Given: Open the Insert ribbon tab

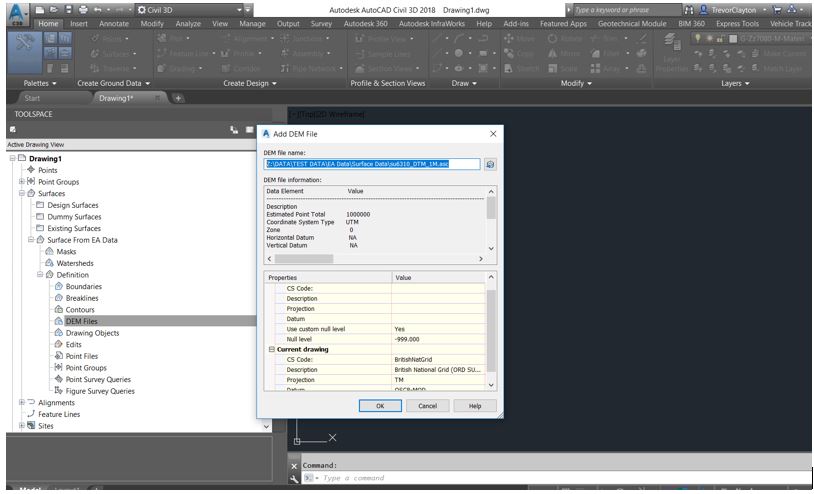Looking at the screenshot, I should pyautogui.click(x=79, y=23).
